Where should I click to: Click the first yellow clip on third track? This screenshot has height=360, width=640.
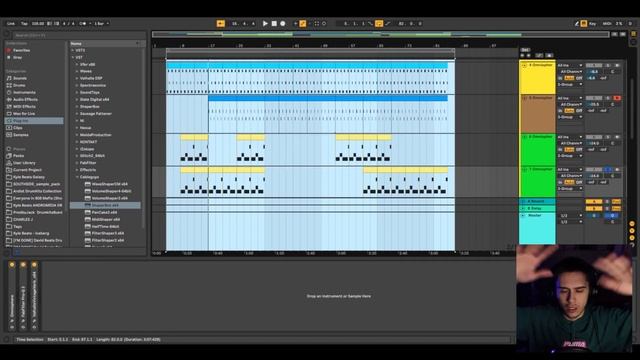pyautogui.click(x=194, y=138)
